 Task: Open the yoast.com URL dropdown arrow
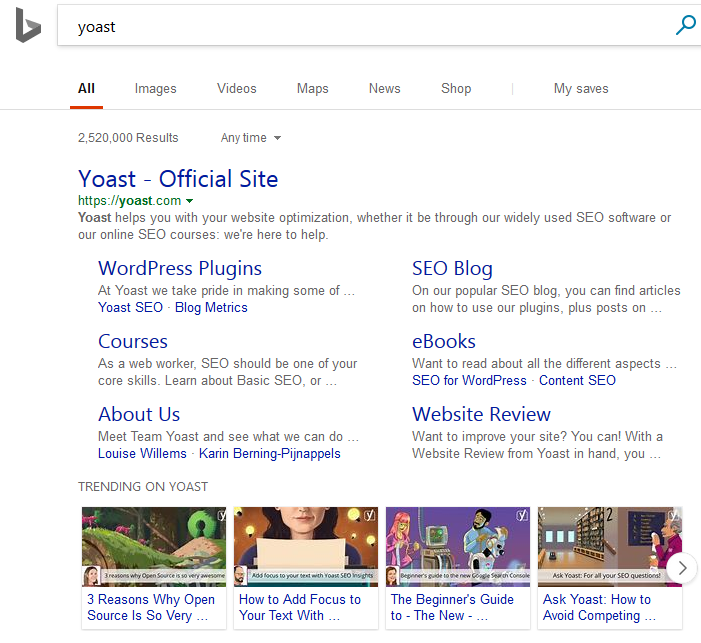point(190,201)
